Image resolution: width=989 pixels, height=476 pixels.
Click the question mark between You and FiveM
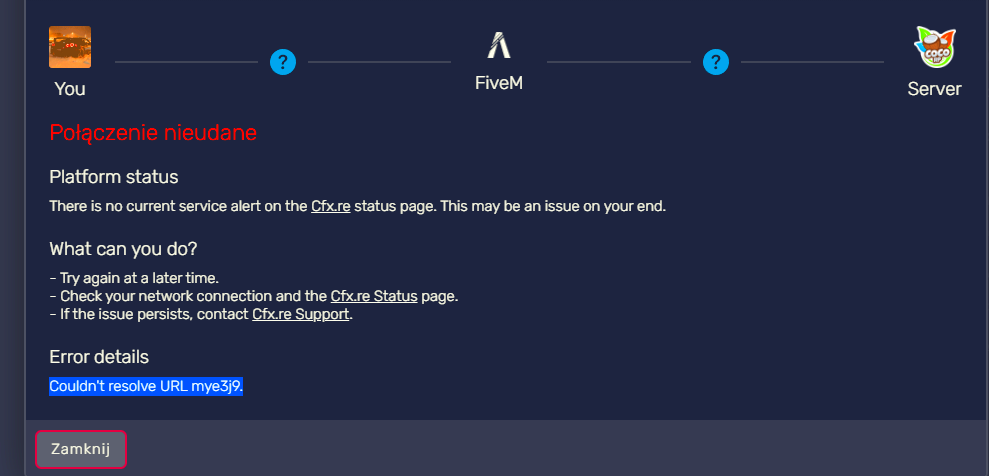(283, 62)
